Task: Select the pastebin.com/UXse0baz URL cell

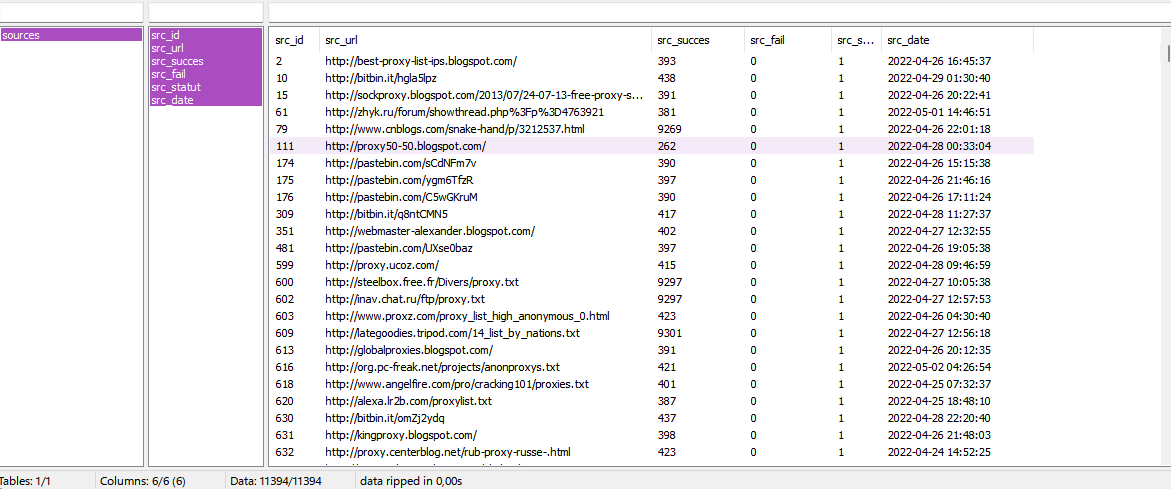Action: pos(399,248)
